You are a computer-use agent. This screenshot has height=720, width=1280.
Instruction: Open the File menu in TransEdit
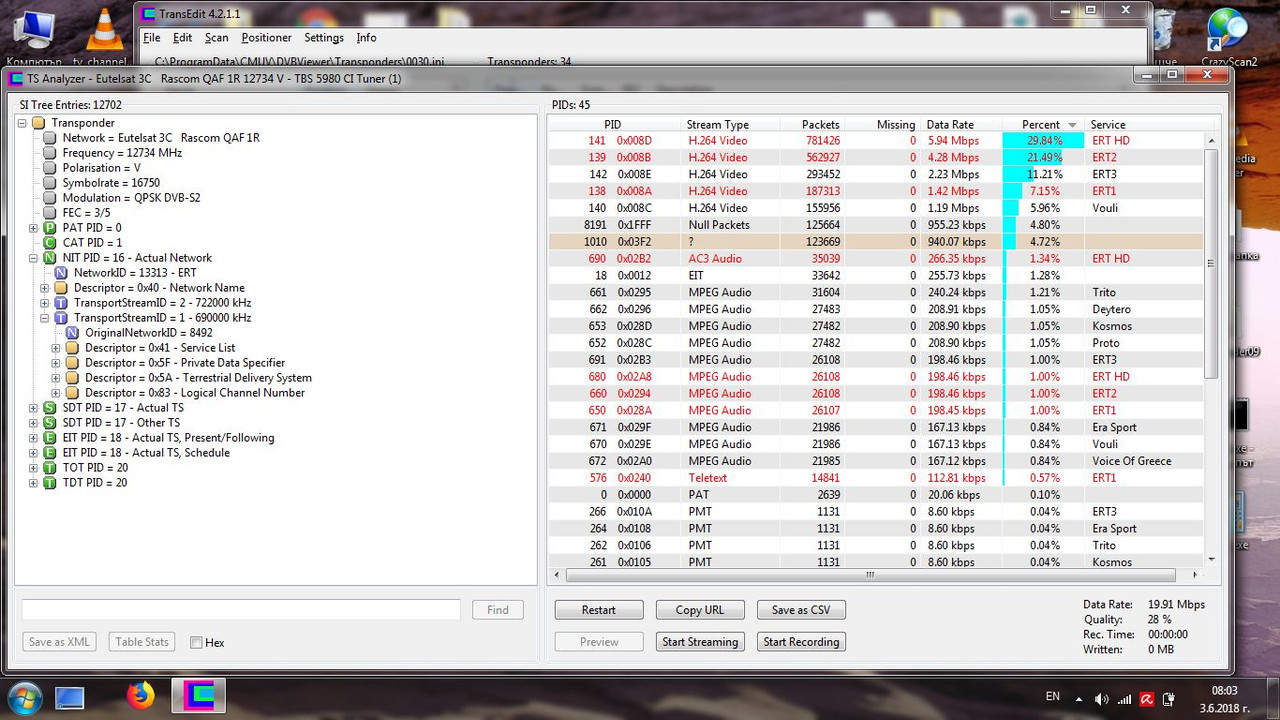152,38
